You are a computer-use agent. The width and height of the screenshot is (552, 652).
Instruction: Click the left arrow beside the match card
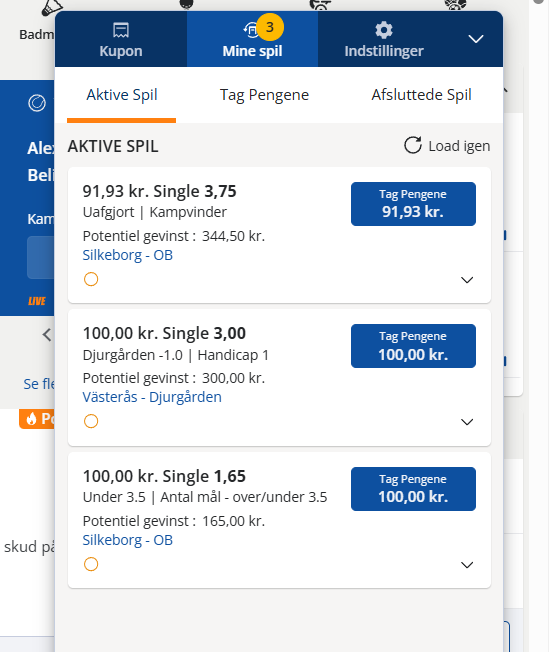[x=47, y=334]
